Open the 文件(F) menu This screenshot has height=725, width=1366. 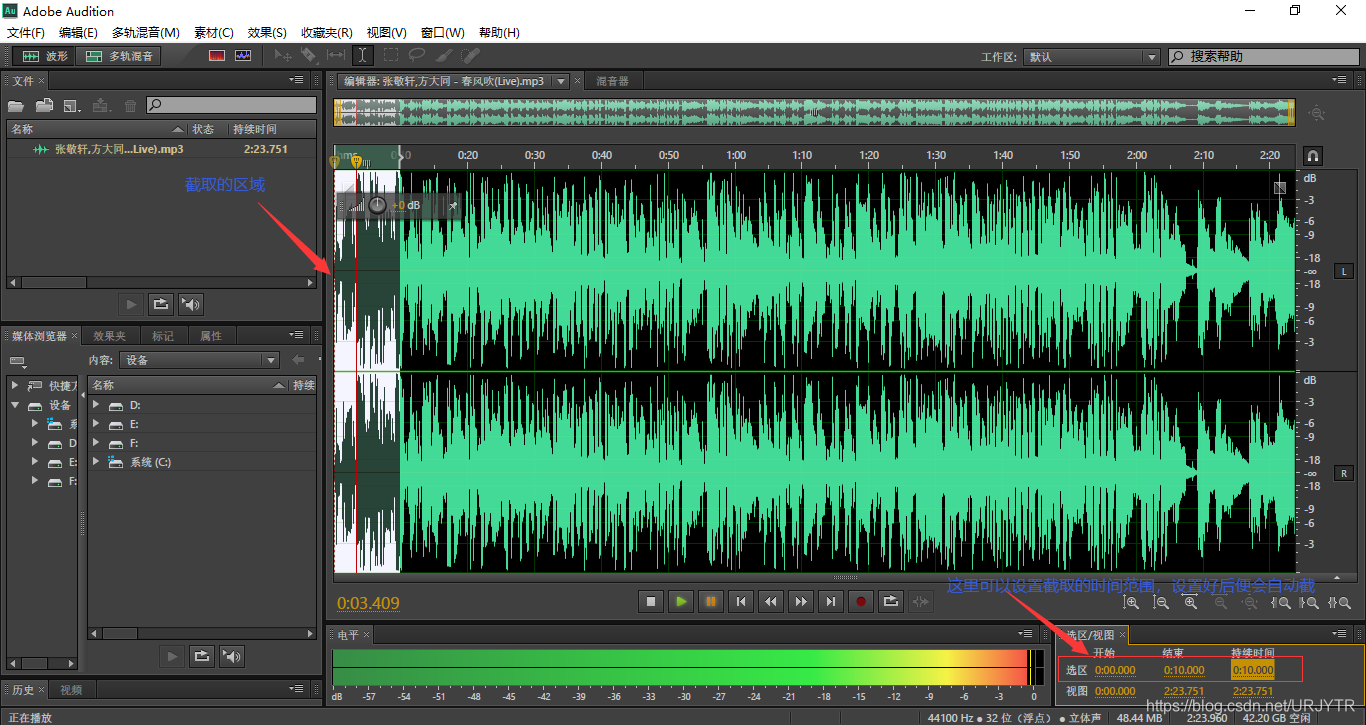(x=26, y=33)
